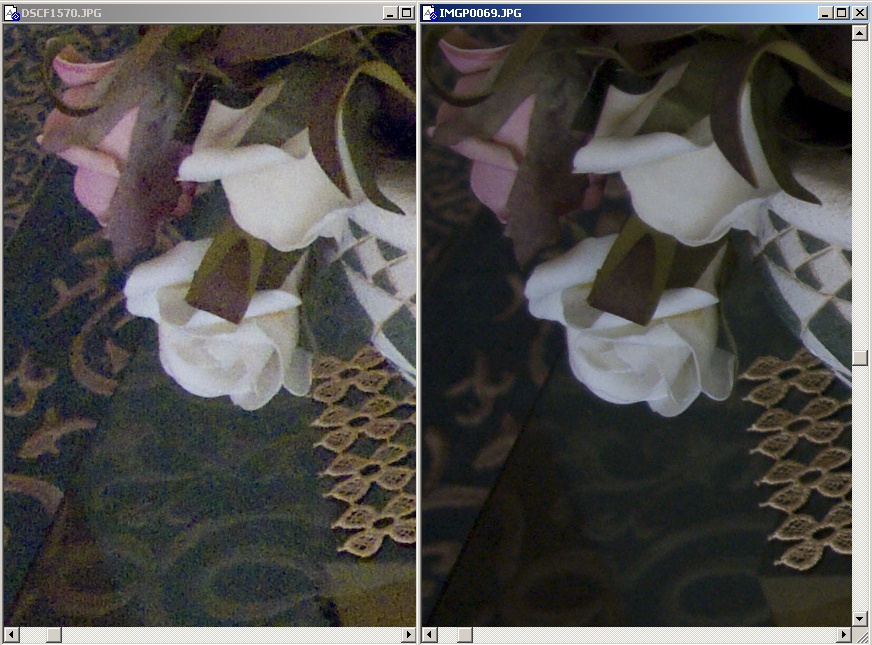Minimize the IMGP0069.JPG window
The height and width of the screenshot is (645, 872).
(826, 13)
